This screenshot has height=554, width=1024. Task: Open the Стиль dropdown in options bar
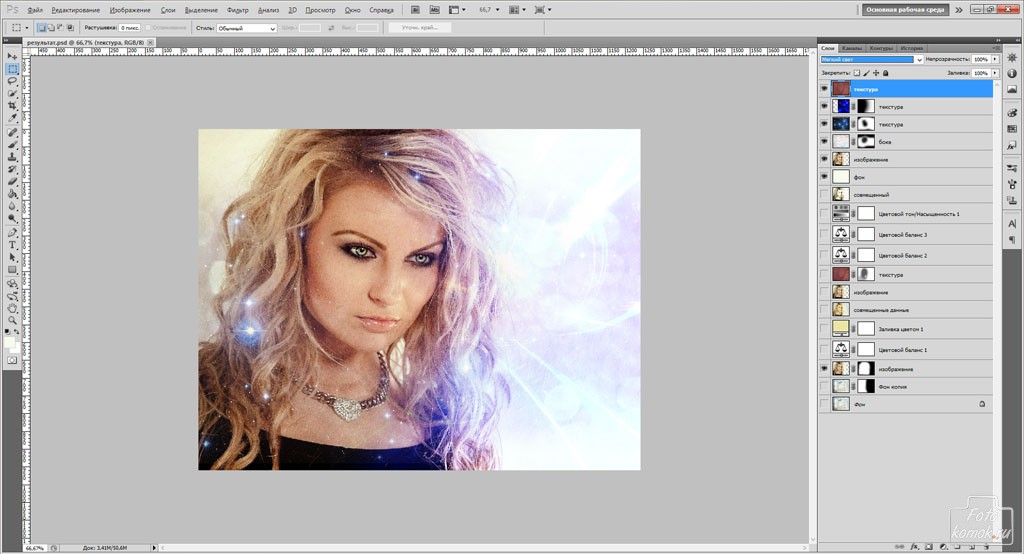click(x=246, y=28)
